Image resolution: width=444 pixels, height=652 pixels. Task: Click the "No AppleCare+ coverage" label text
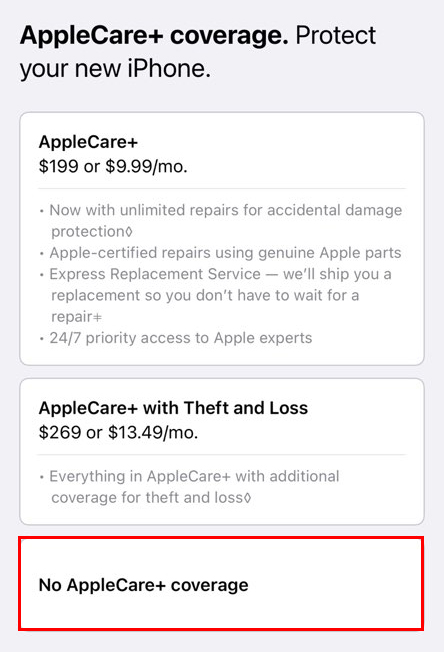[143, 585]
